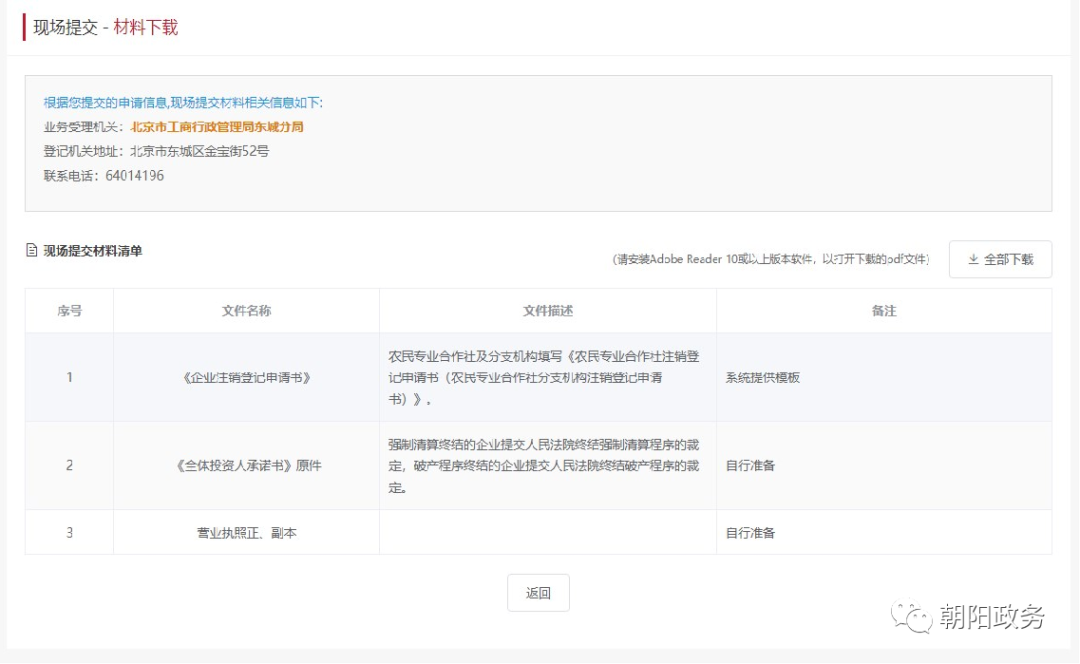
Task: Click 自行准备 remark in row 2
Action: (750, 466)
